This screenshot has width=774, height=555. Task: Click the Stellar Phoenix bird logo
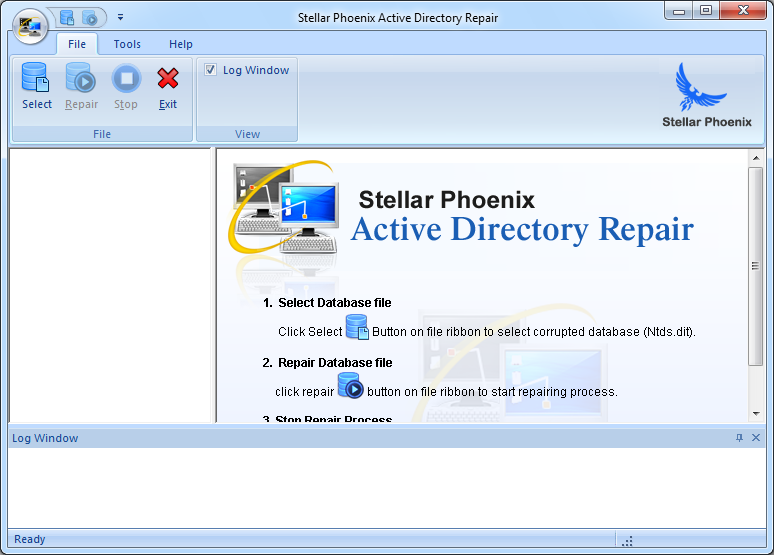click(x=699, y=87)
